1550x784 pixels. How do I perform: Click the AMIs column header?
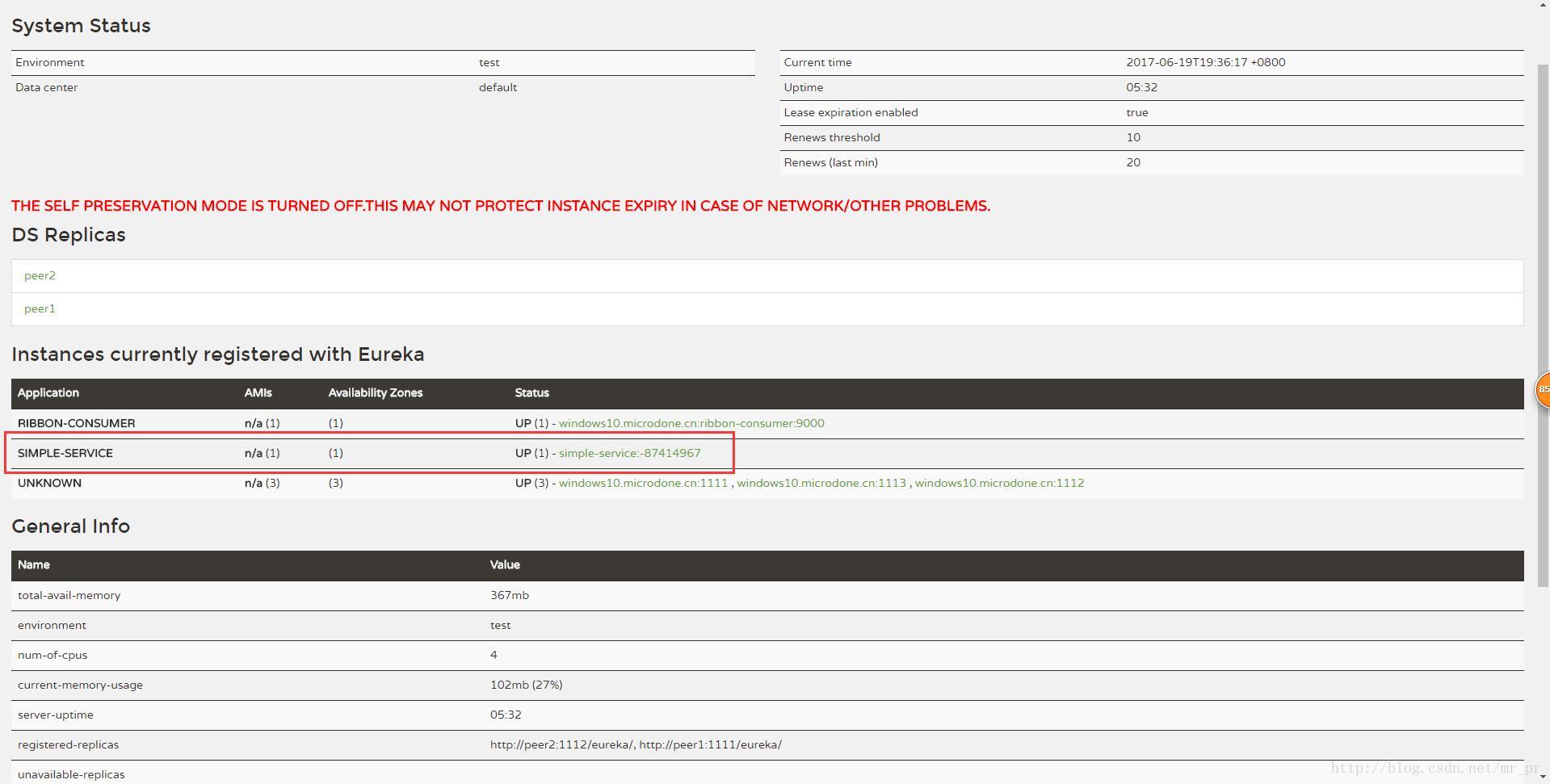click(258, 393)
